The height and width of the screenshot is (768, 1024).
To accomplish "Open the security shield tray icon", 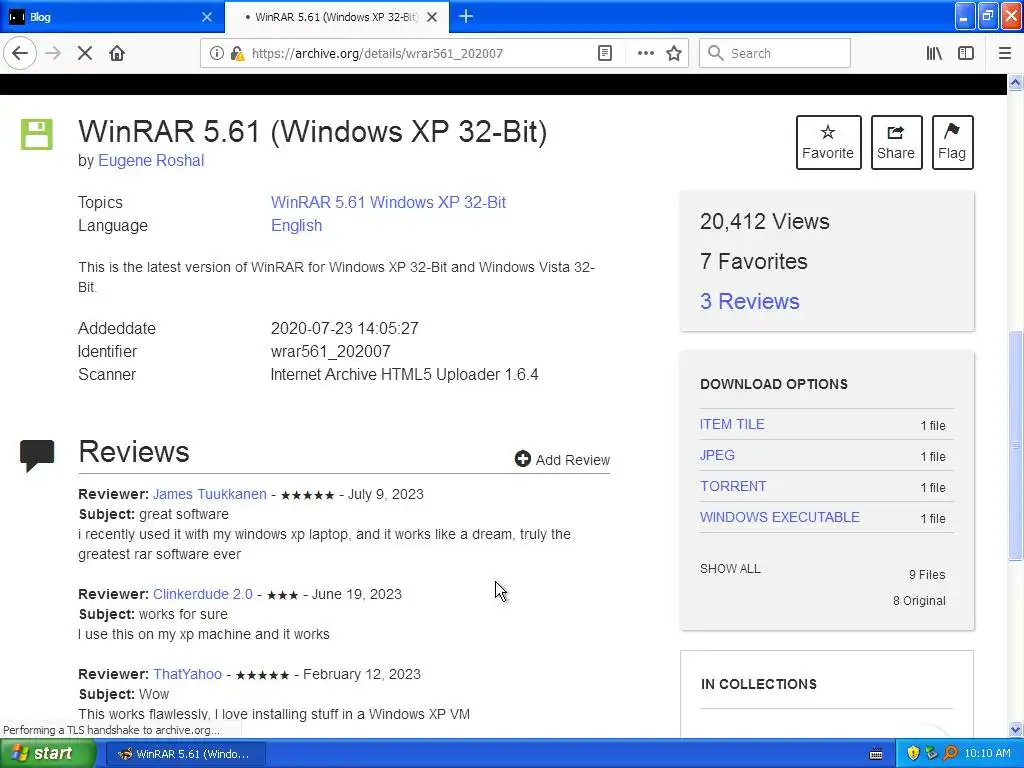I will 913,754.
